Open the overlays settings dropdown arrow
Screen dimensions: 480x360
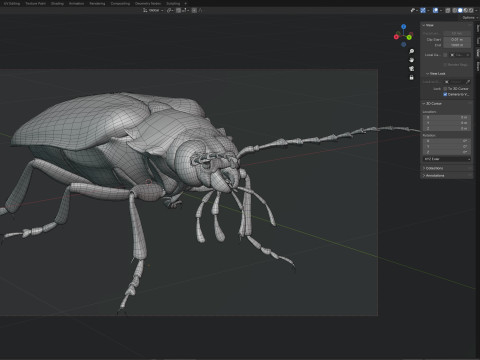pos(441,10)
